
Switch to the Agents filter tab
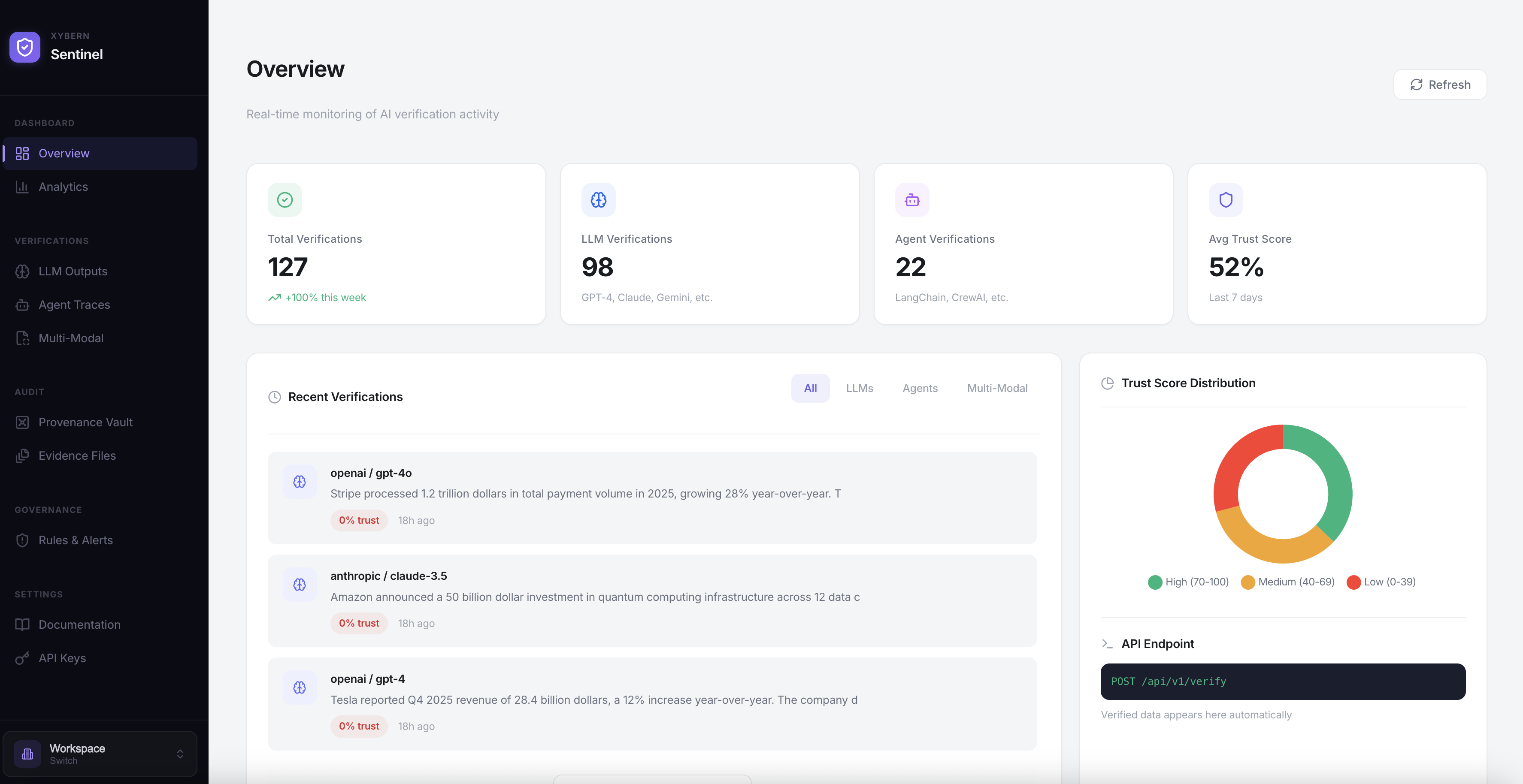pos(920,388)
